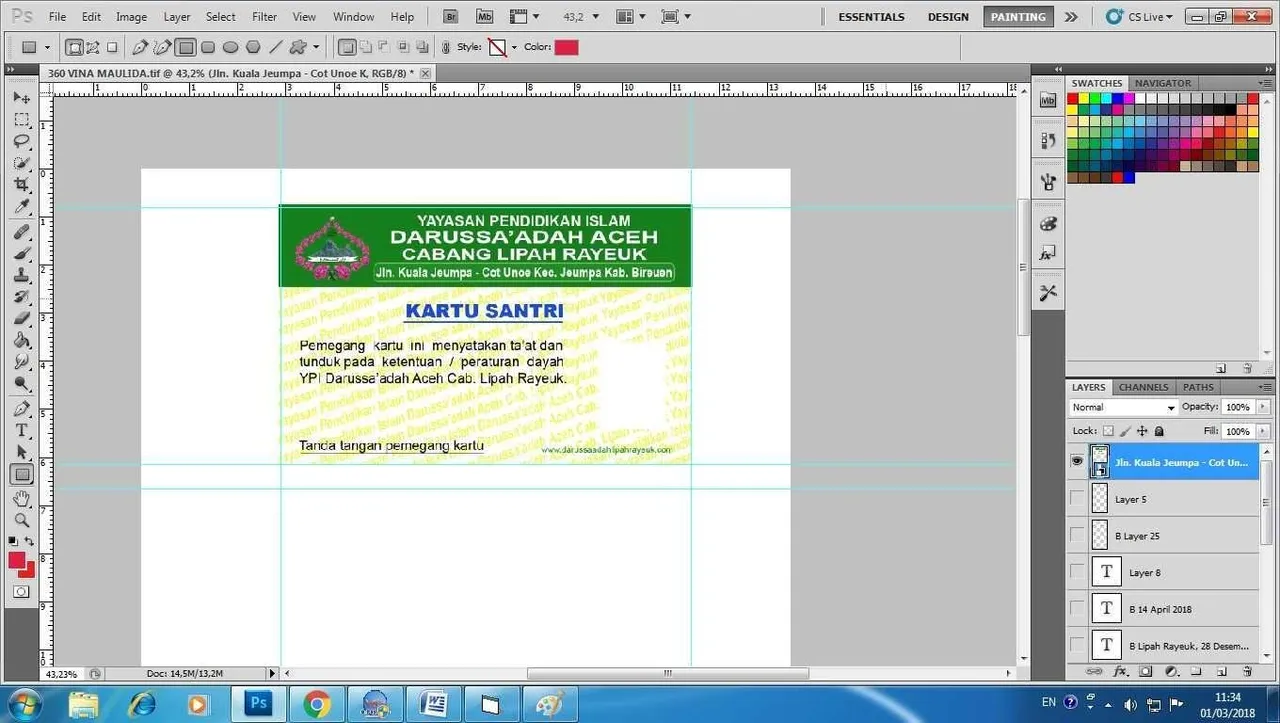1280x723 pixels.
Task: Open the File menu
Action: (x=57, y=17)
